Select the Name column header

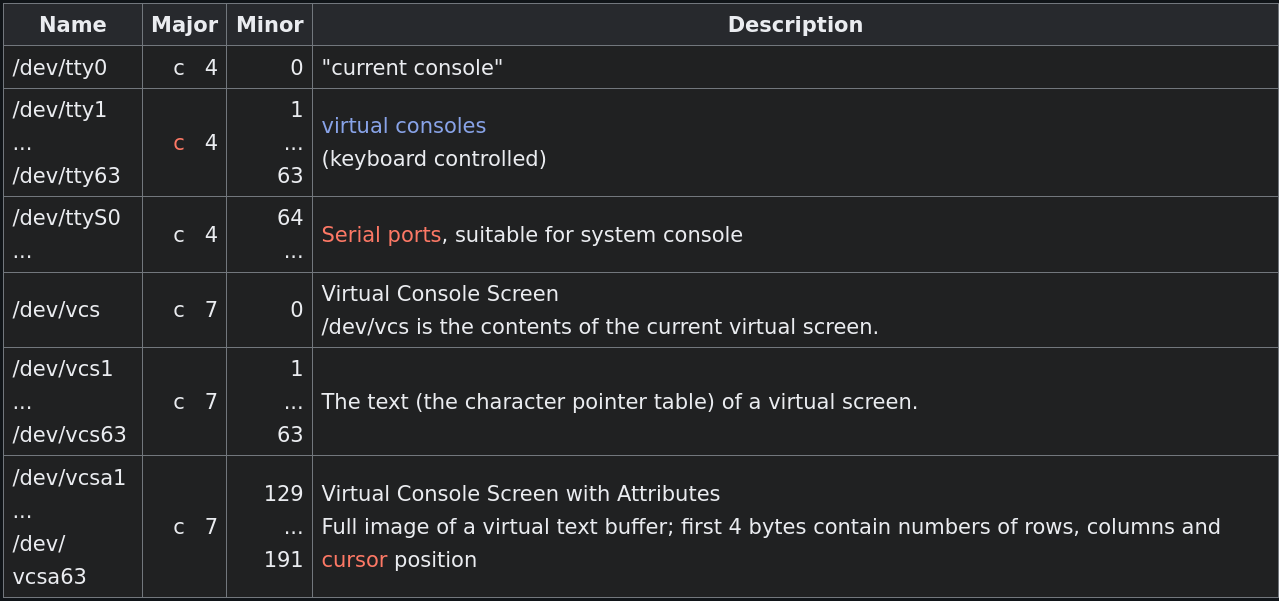73,25
